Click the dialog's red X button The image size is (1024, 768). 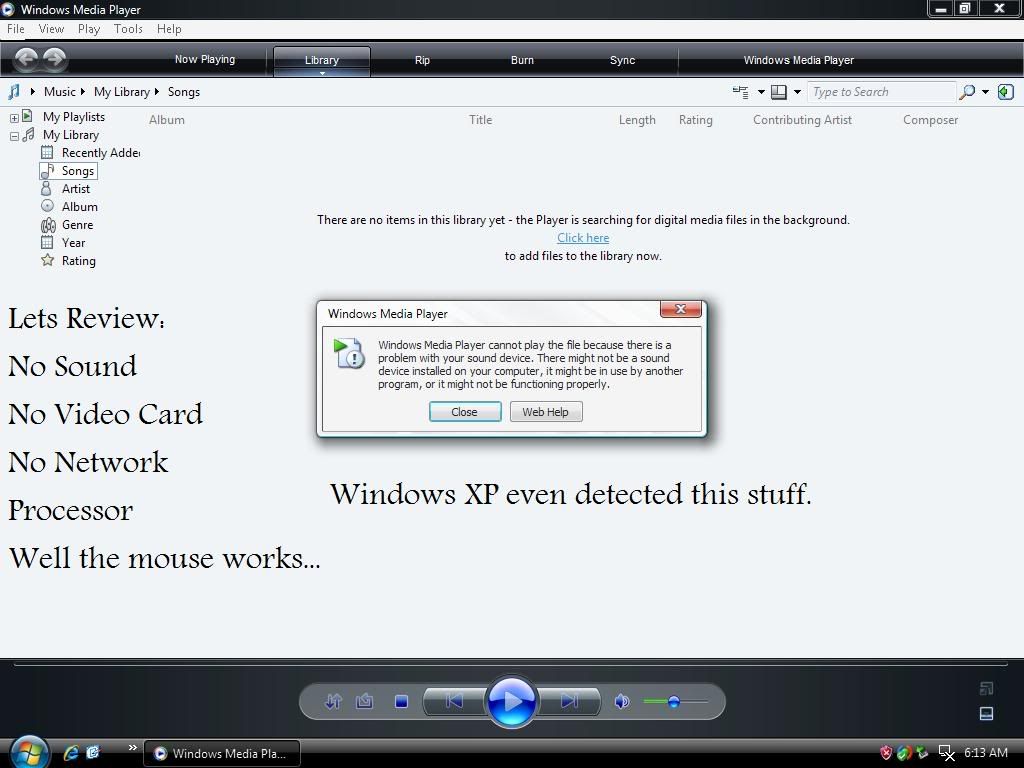pos(680,309)
